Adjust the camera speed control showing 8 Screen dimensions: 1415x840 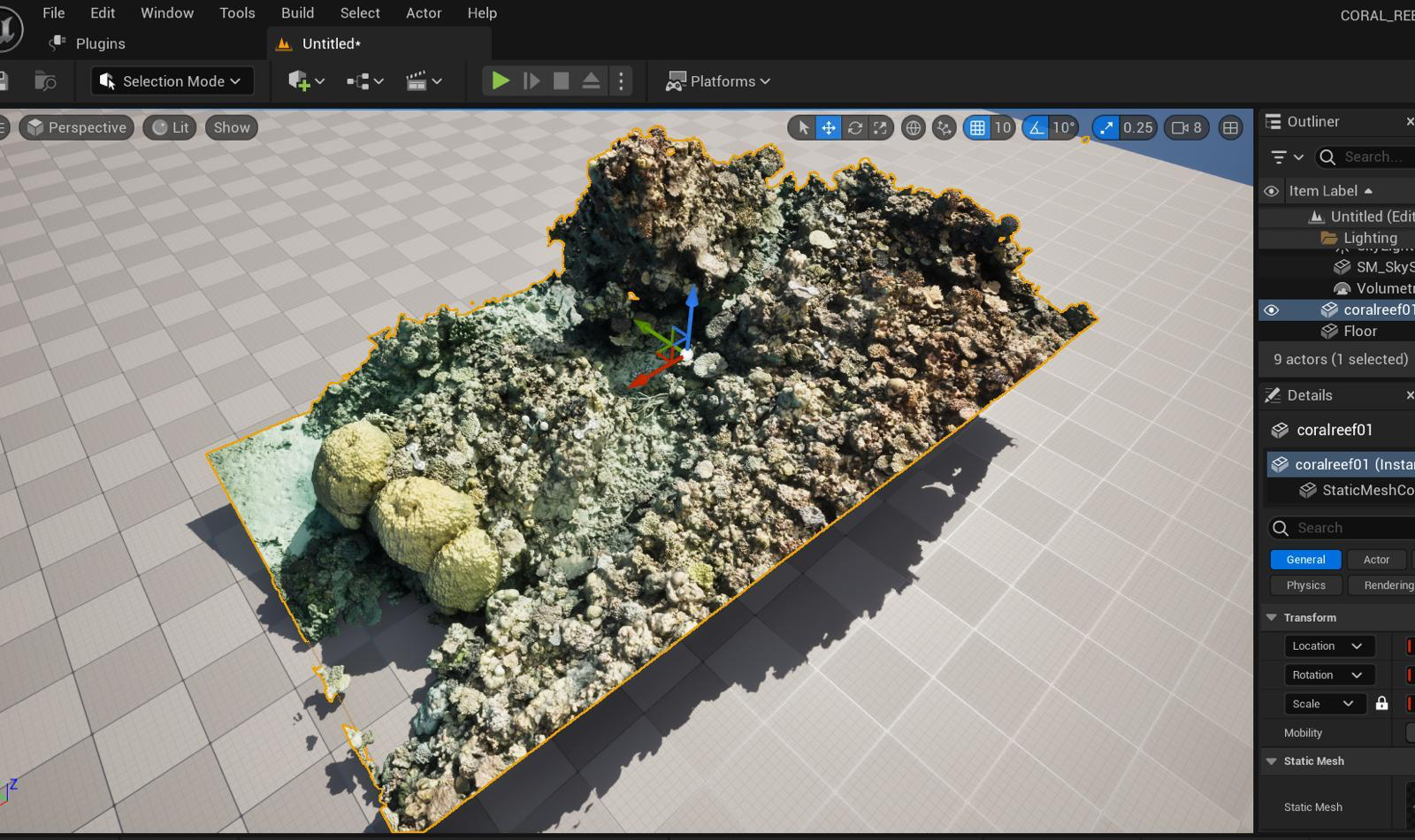[x=1185, y=127]
